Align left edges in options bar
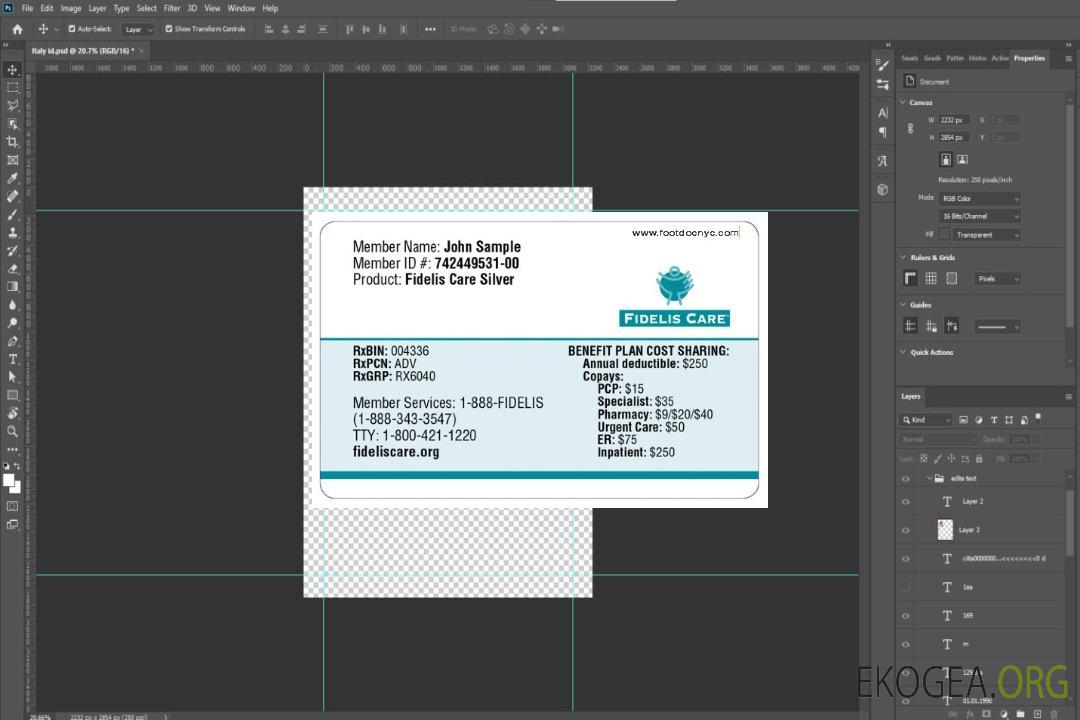 pos(269,29)
